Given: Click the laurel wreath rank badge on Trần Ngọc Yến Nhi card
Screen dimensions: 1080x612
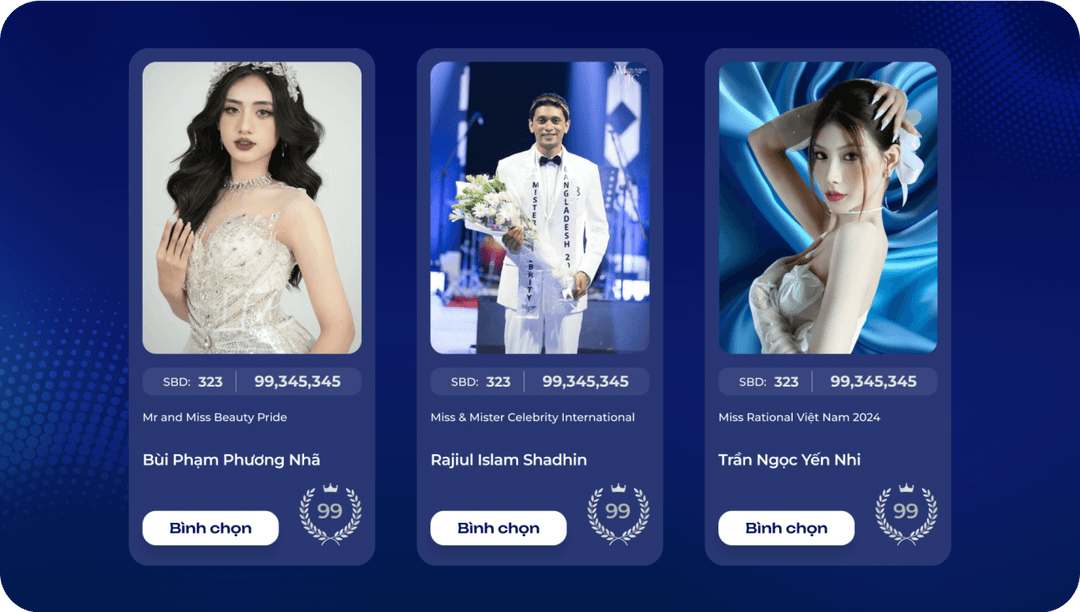Looking at the screenshot, I should coord(906,514).
